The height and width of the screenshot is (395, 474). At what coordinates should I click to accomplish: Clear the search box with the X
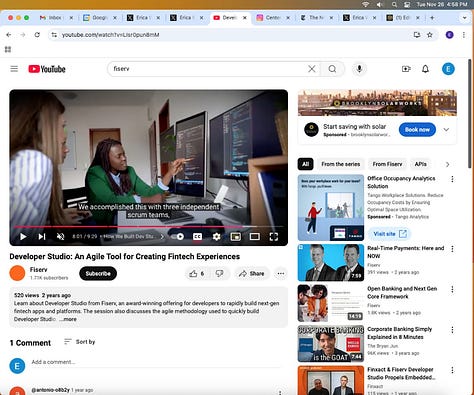(312, 69)
